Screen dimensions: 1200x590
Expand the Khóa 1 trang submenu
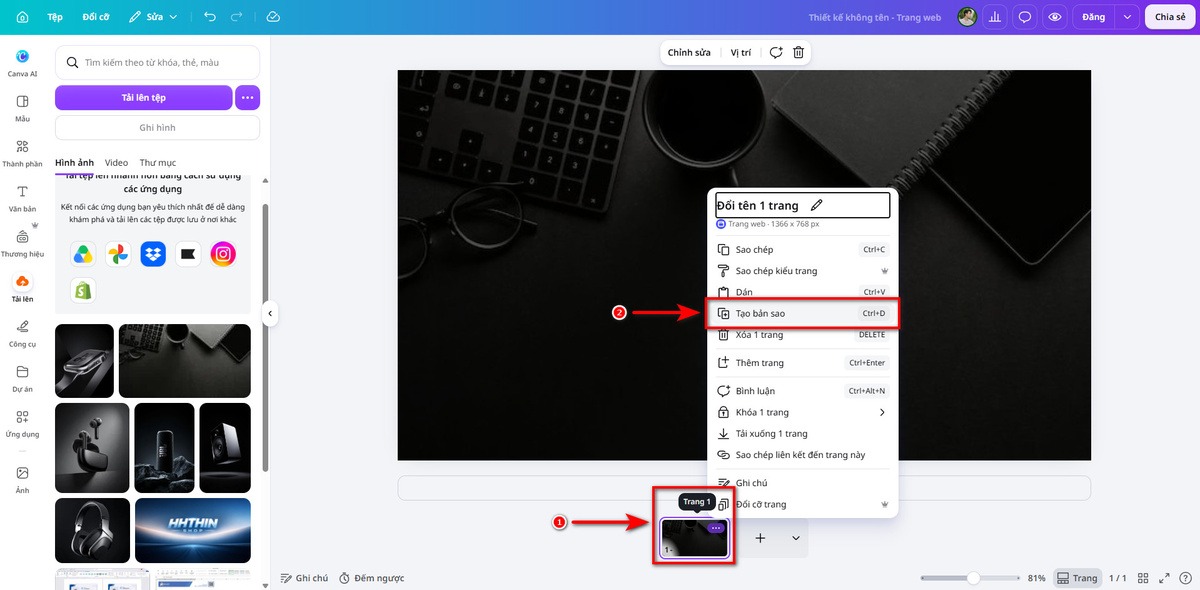coord(803,412)
